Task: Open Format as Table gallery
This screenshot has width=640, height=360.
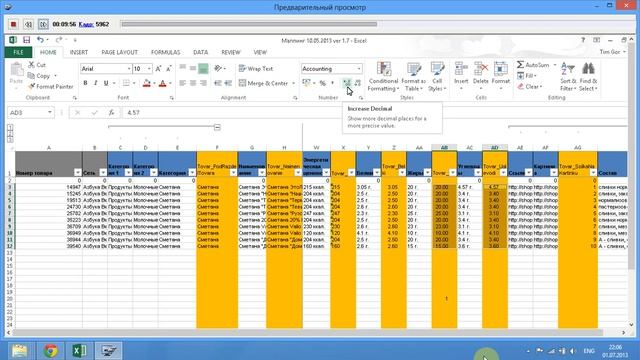Action: point(413,77)
